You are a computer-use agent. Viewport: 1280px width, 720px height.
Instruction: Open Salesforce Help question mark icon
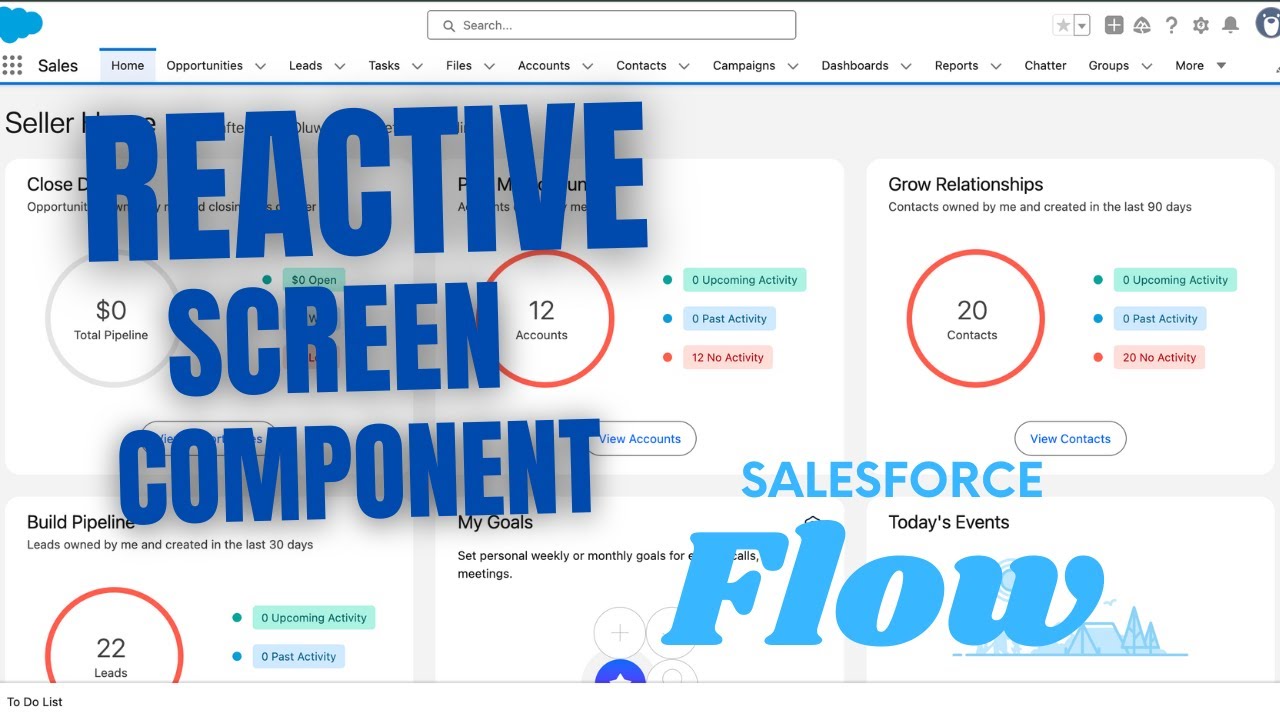tap(1171, 25)
